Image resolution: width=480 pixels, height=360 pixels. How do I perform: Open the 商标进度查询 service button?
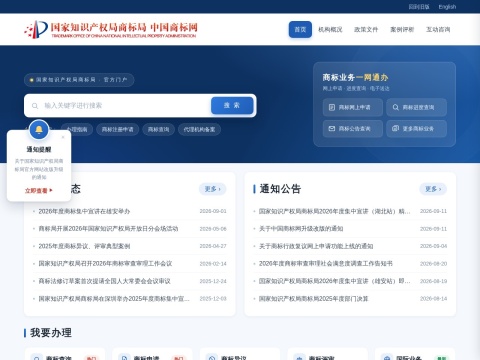(416, 107)
